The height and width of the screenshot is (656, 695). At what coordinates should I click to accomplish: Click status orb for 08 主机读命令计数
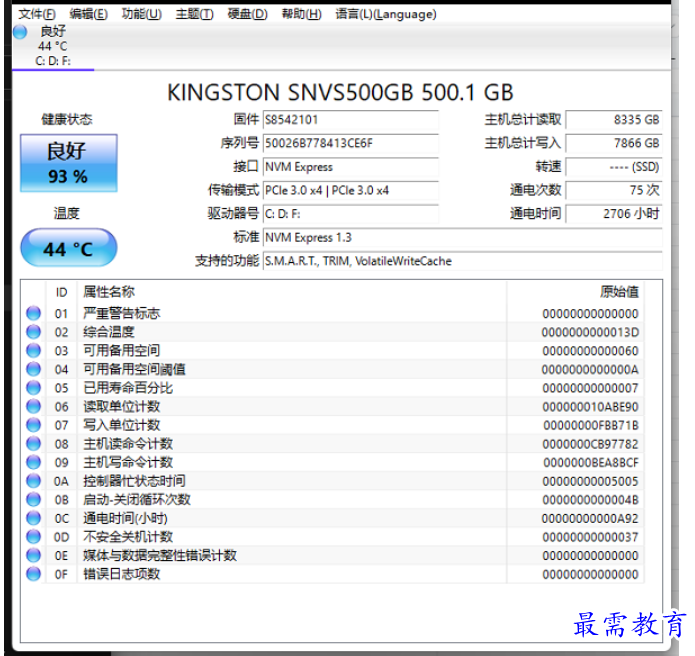click(33, 444)
